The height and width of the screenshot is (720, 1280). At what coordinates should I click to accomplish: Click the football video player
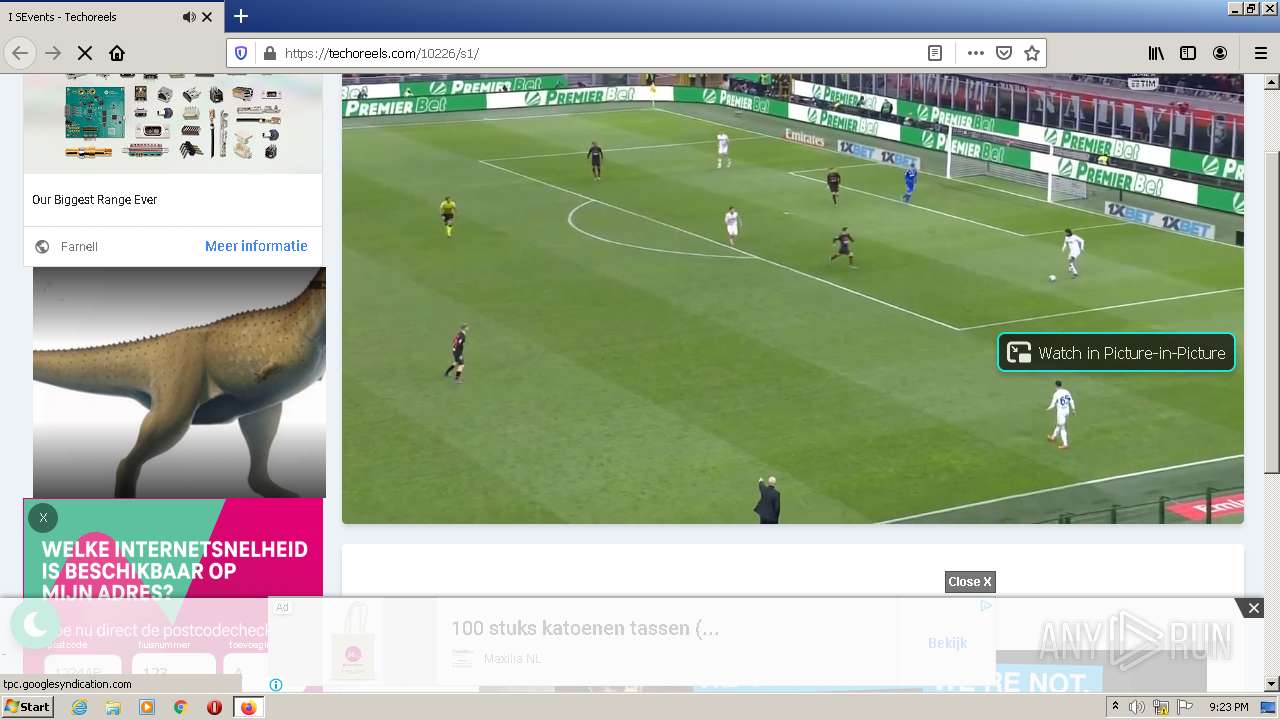[793, 298]
